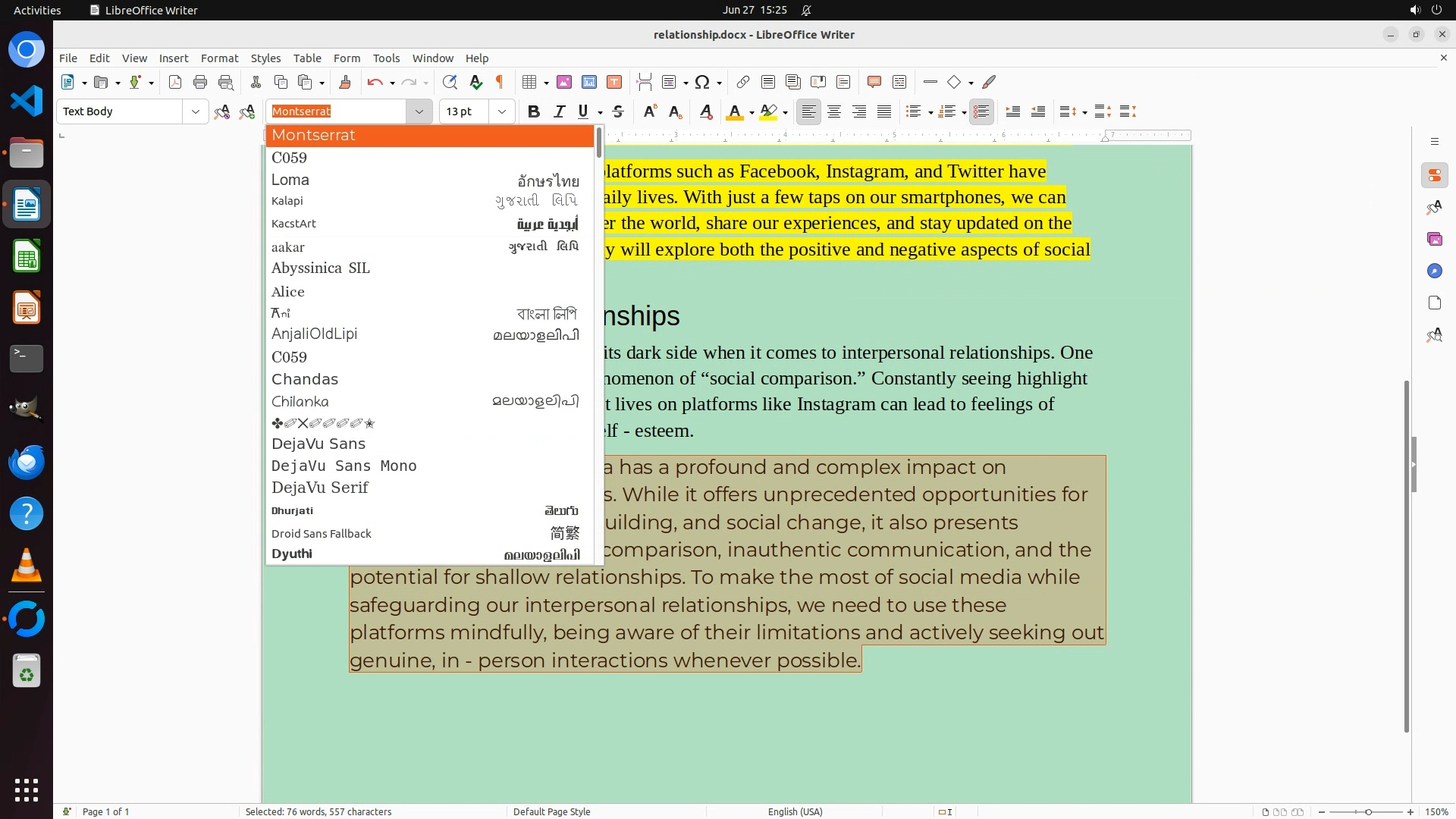This screenshot has height=819, width=1456.
Task: Select DejaVu Sans Mono font
Action: point(344,466)
